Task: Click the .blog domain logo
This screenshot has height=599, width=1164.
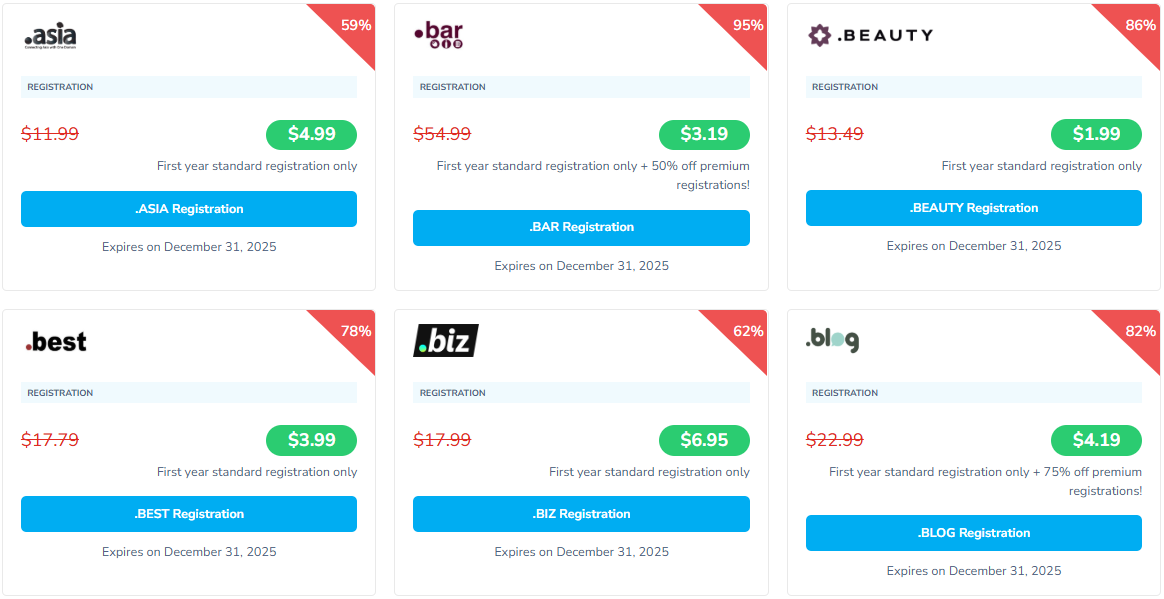Action: click(832, 340)
